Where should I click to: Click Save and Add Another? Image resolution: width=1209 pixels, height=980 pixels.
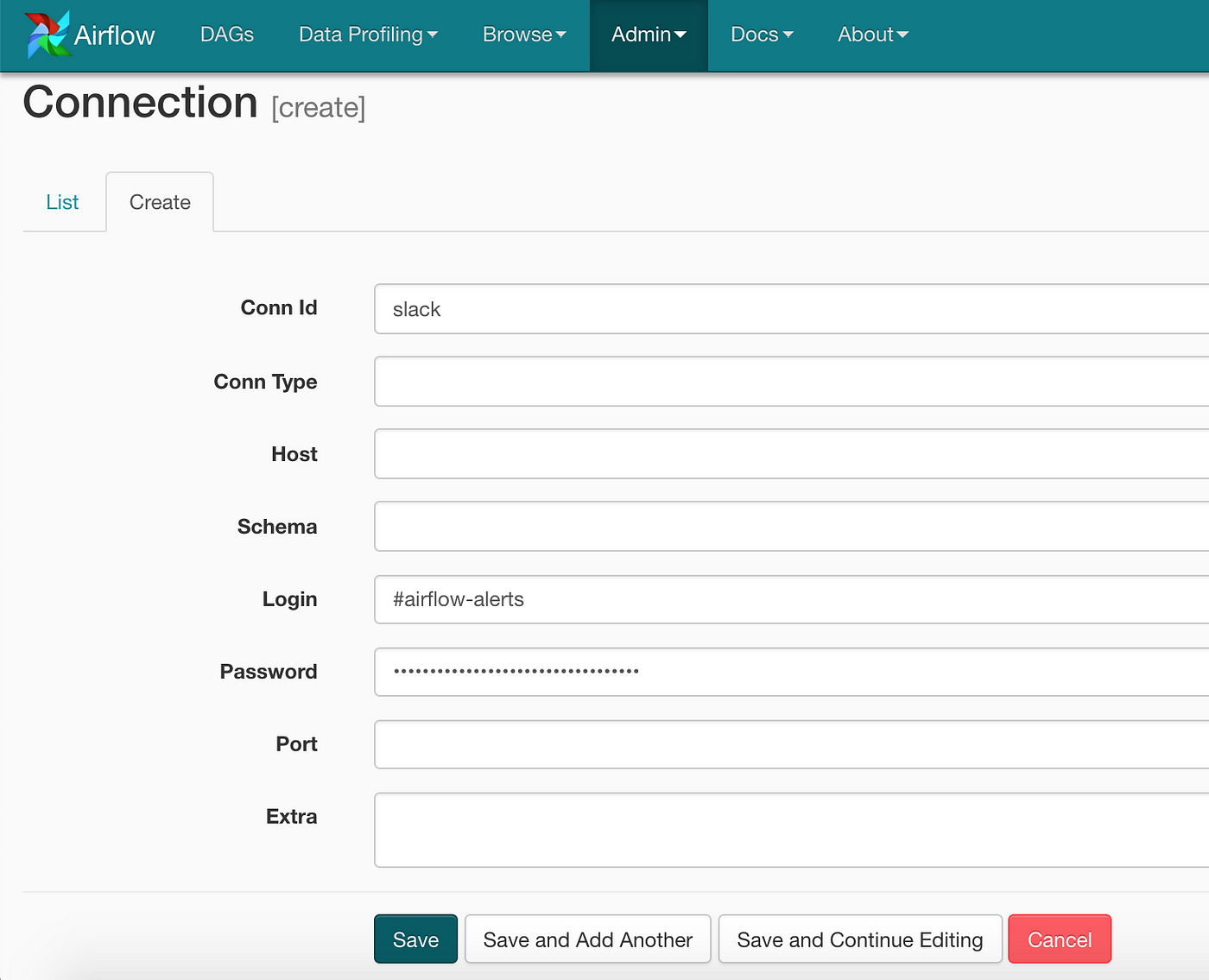(587, 939)
